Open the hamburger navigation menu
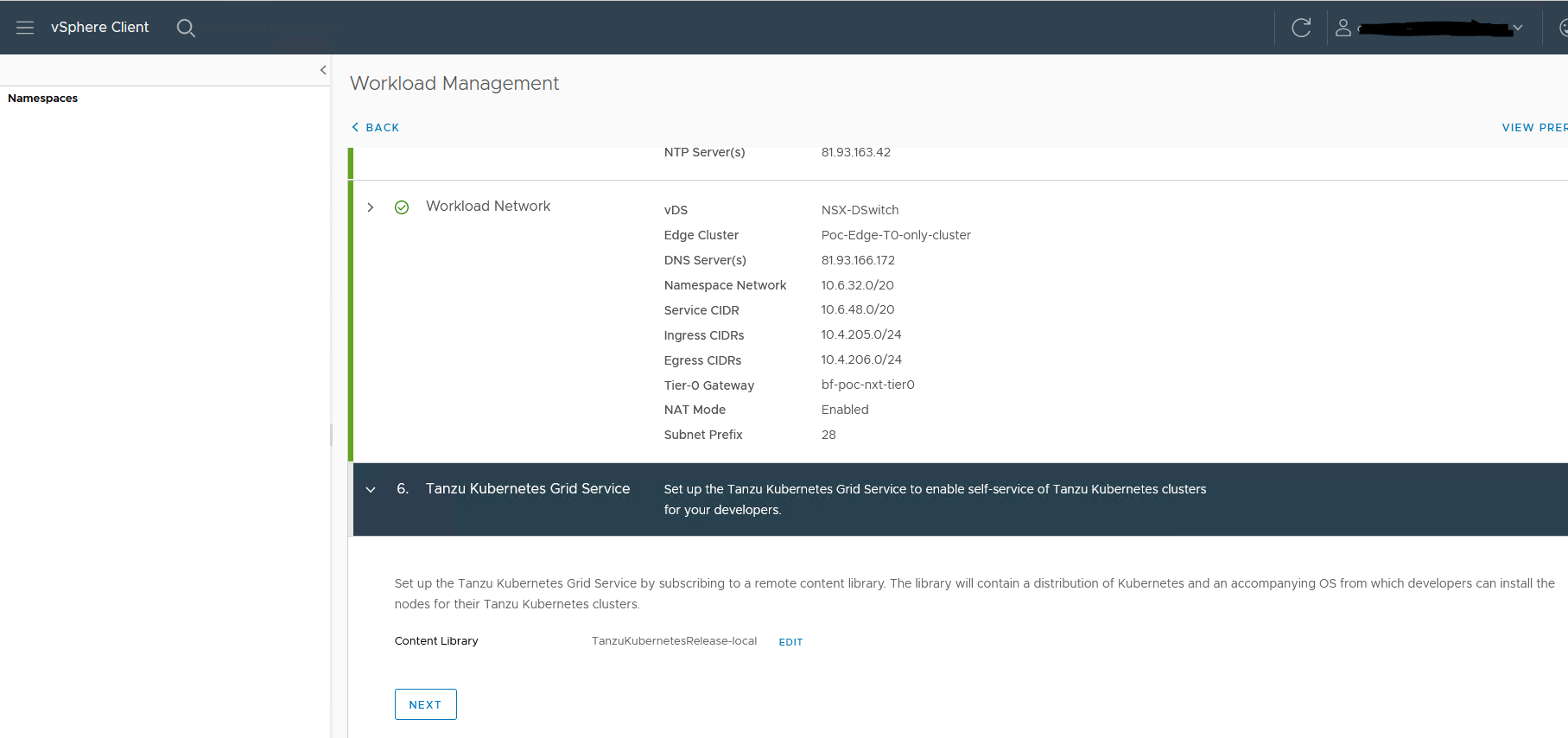 [x=25, y=28]
